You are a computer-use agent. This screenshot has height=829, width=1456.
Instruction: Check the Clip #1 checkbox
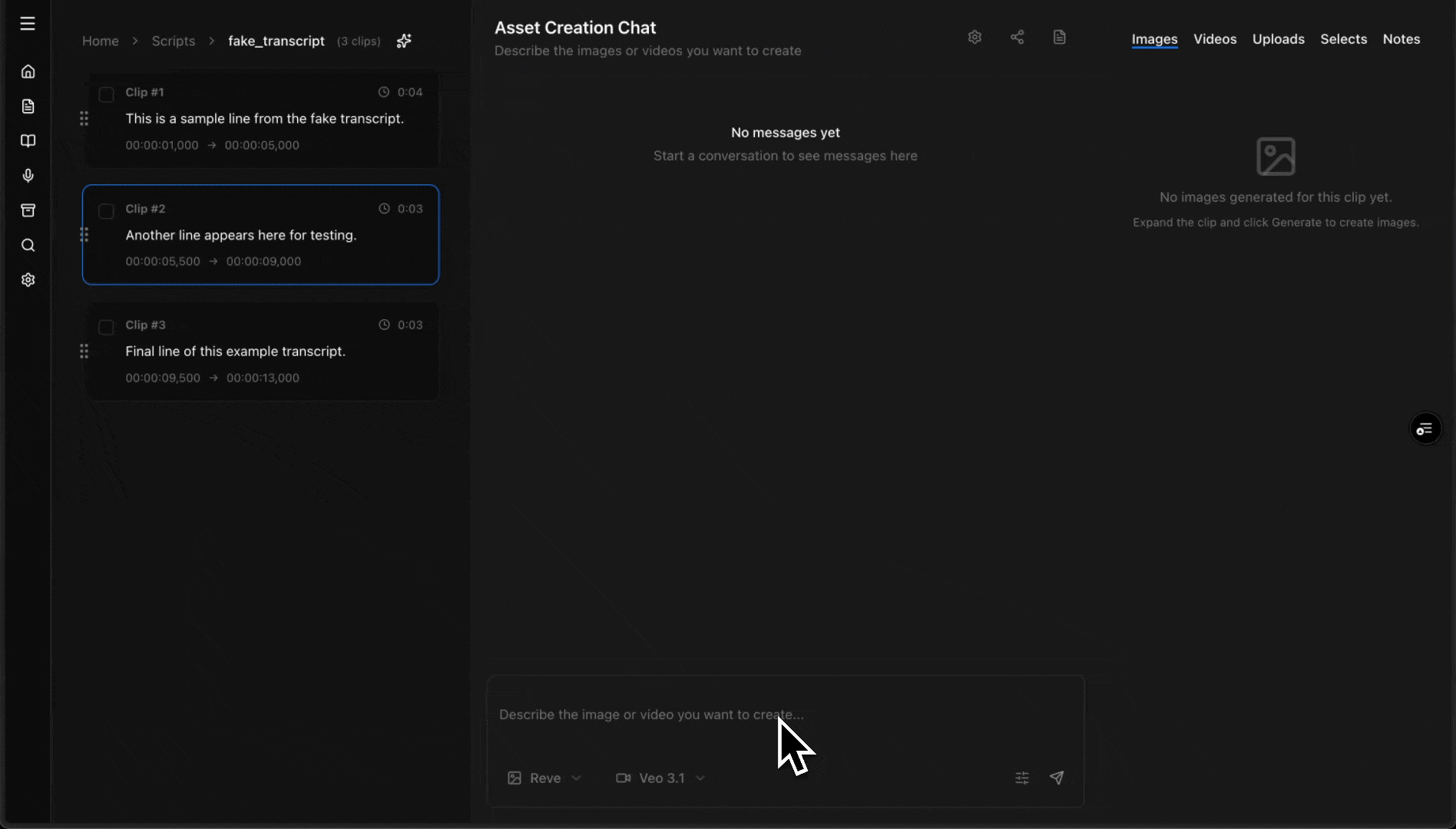[x=107, y=94]
